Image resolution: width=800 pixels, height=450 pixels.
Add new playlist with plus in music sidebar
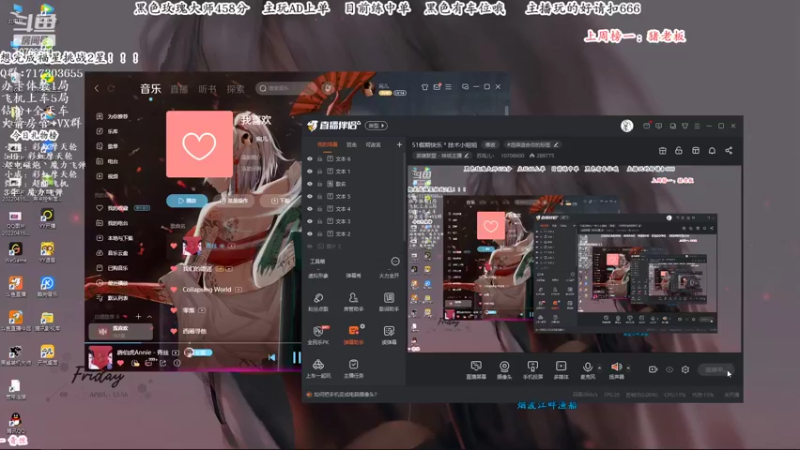tap(138, 317)
